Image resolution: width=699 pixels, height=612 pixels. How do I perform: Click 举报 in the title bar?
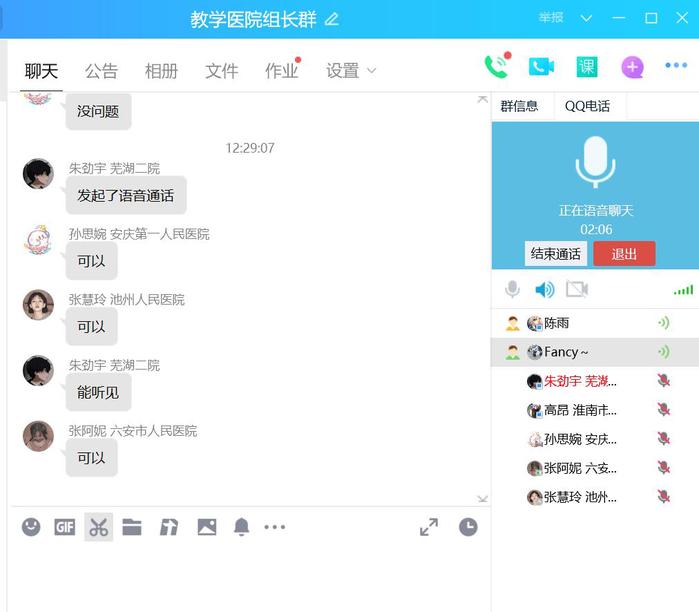(x=551, y=17)
